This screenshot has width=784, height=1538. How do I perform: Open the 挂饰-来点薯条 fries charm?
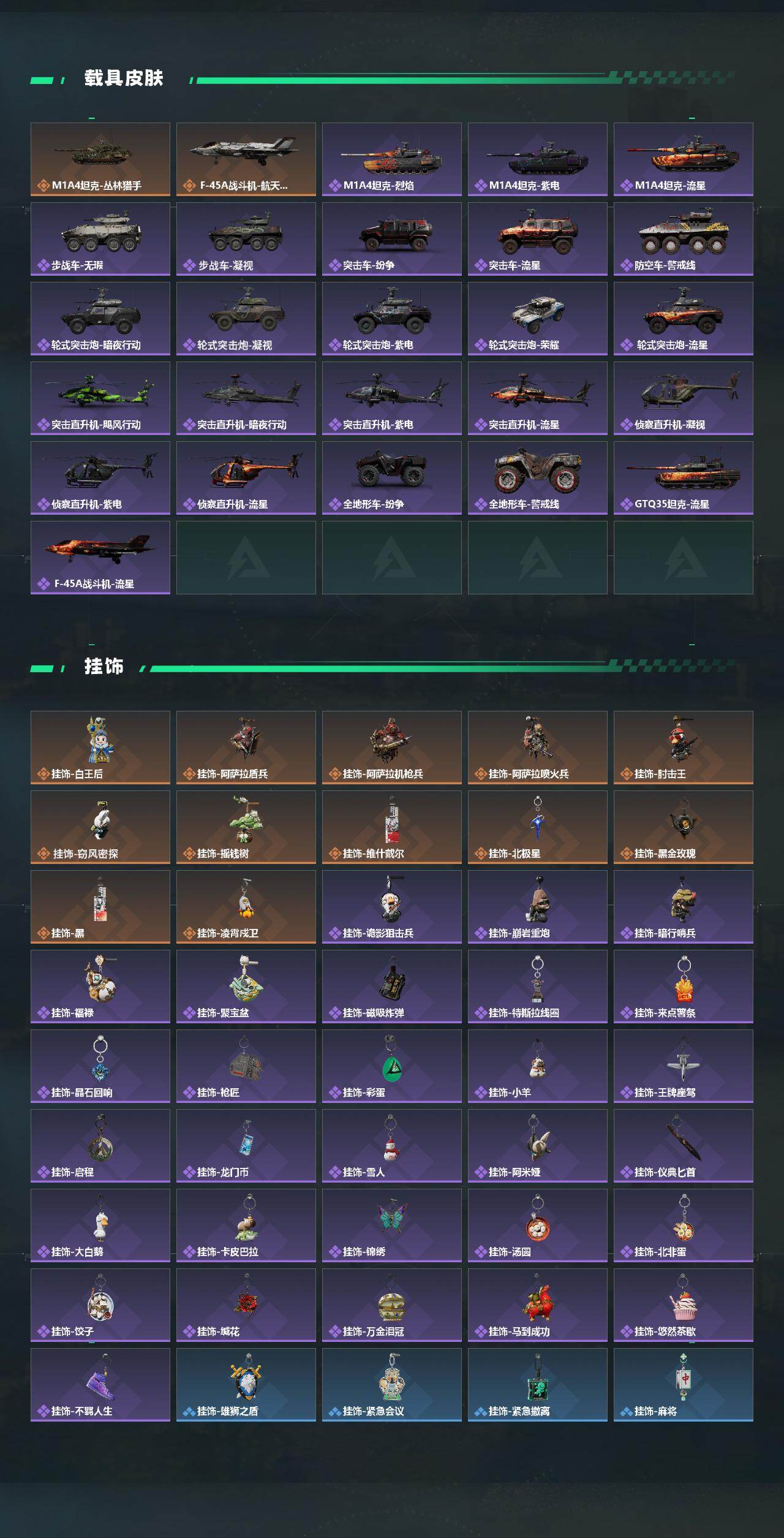684,987
